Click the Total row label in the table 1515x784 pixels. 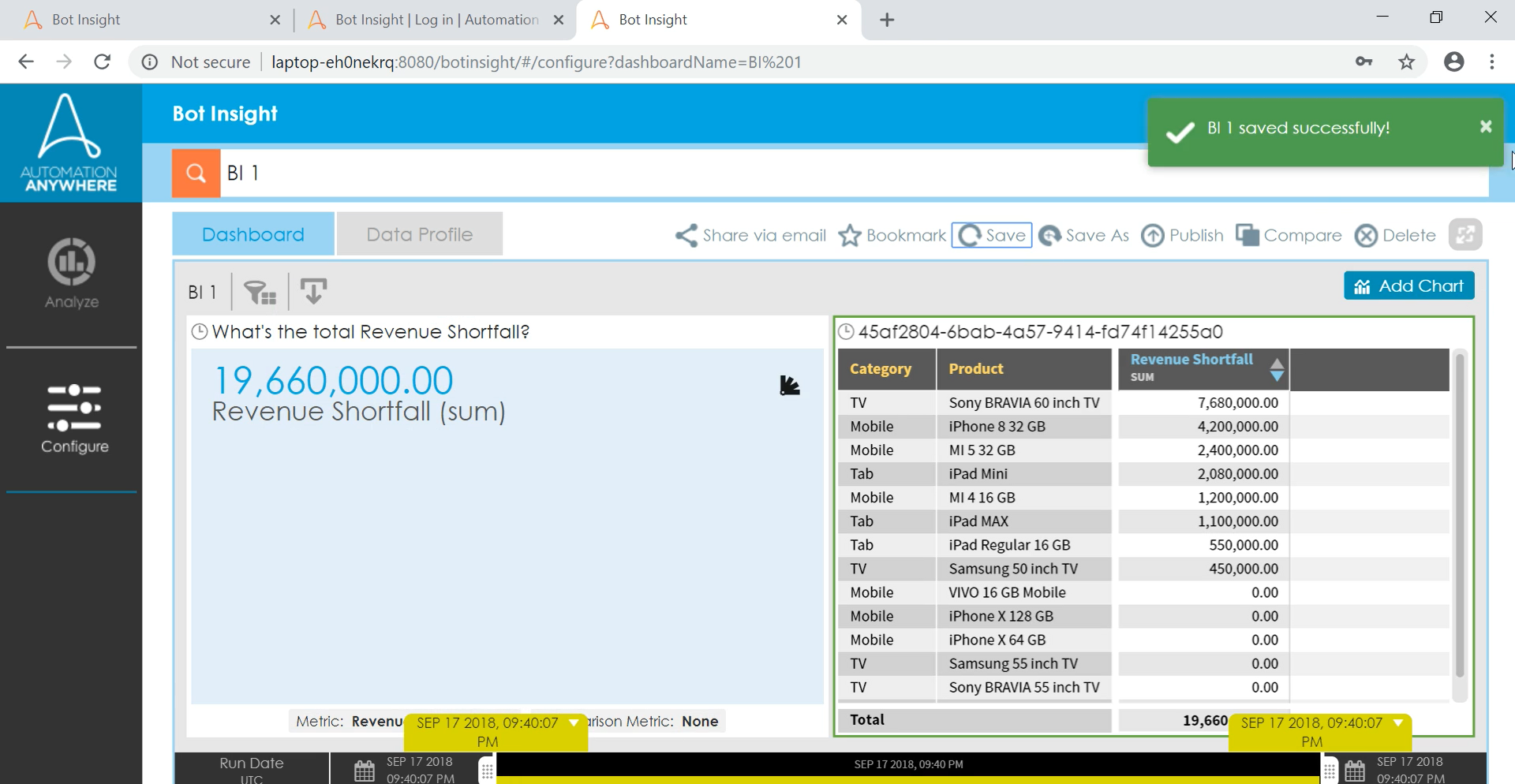pyautogui.click(x=867, y=719)
